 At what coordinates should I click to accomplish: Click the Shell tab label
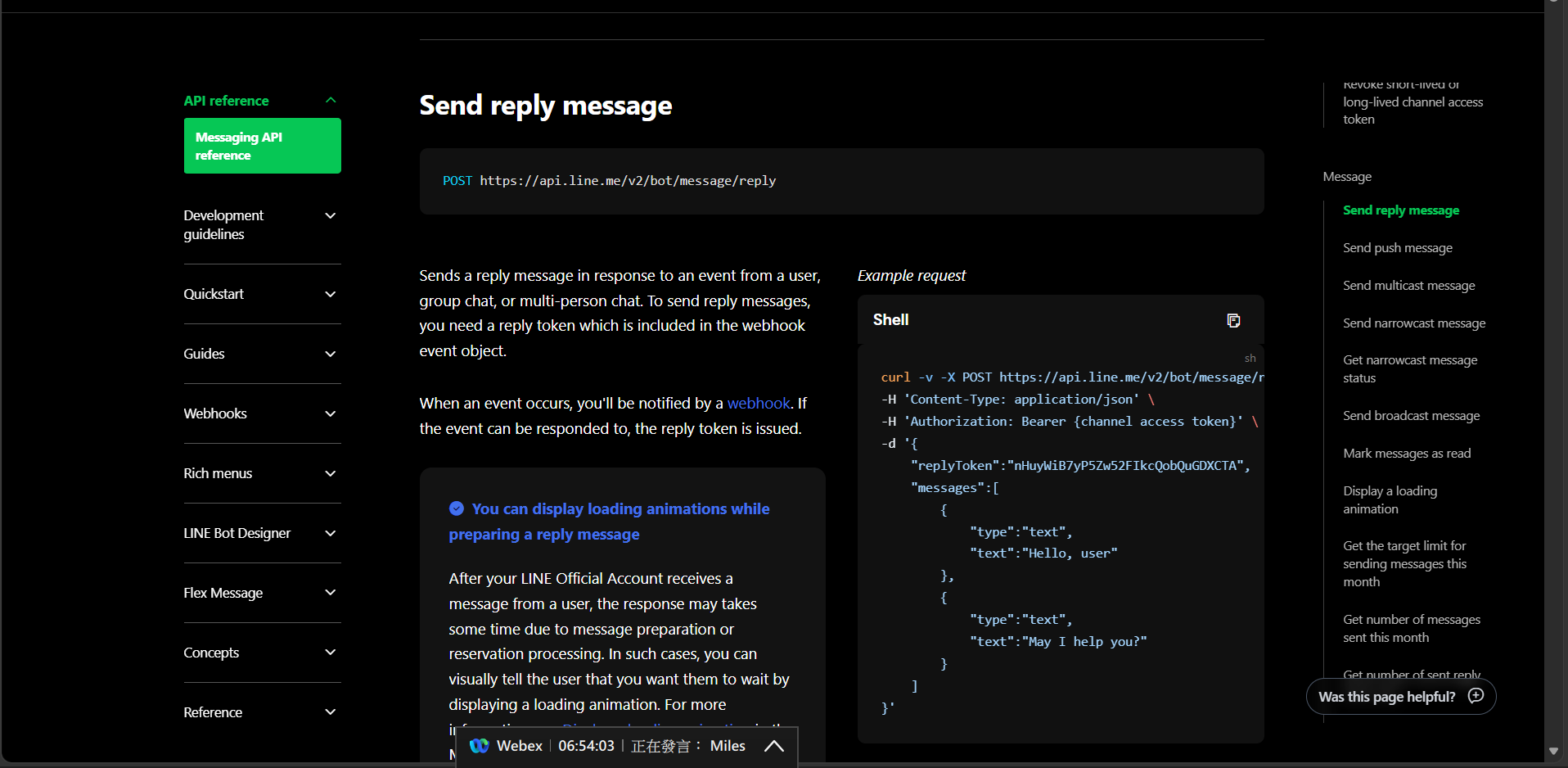pos(890,320)
